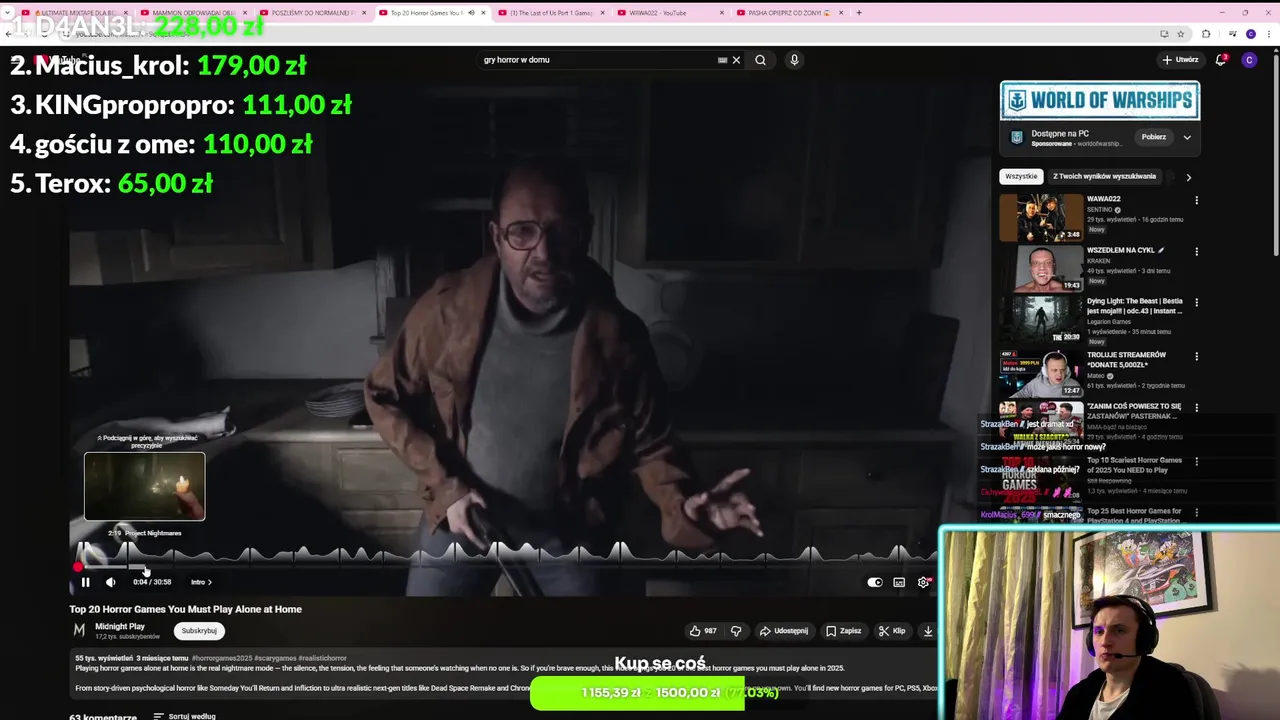1280x720 pixels.
Task: Open TROLUJE STREAMERÓW video thumbnail
Action: pos(1041,374)
